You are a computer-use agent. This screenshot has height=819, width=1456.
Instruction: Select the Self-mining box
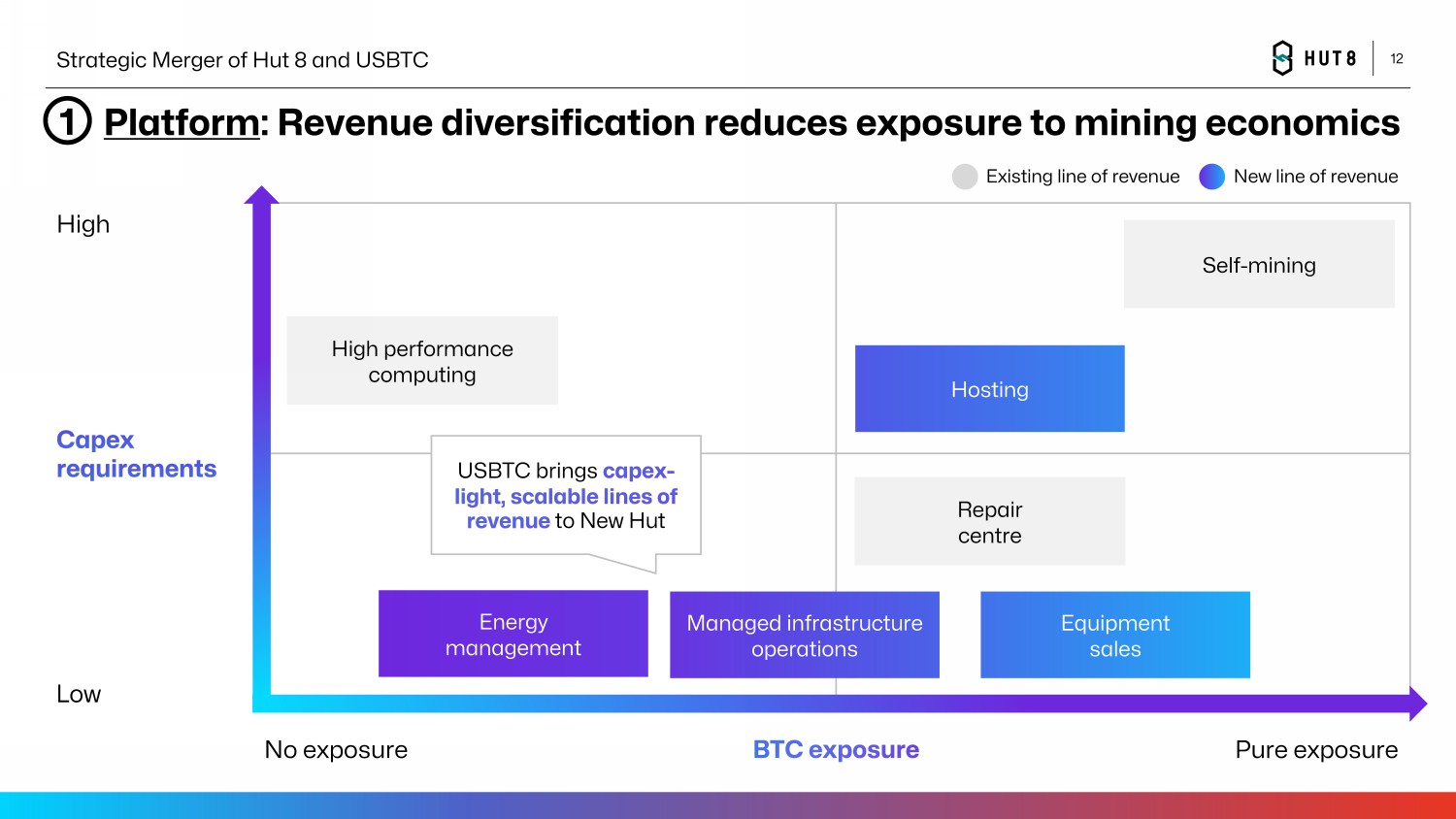click(1259, 264)
